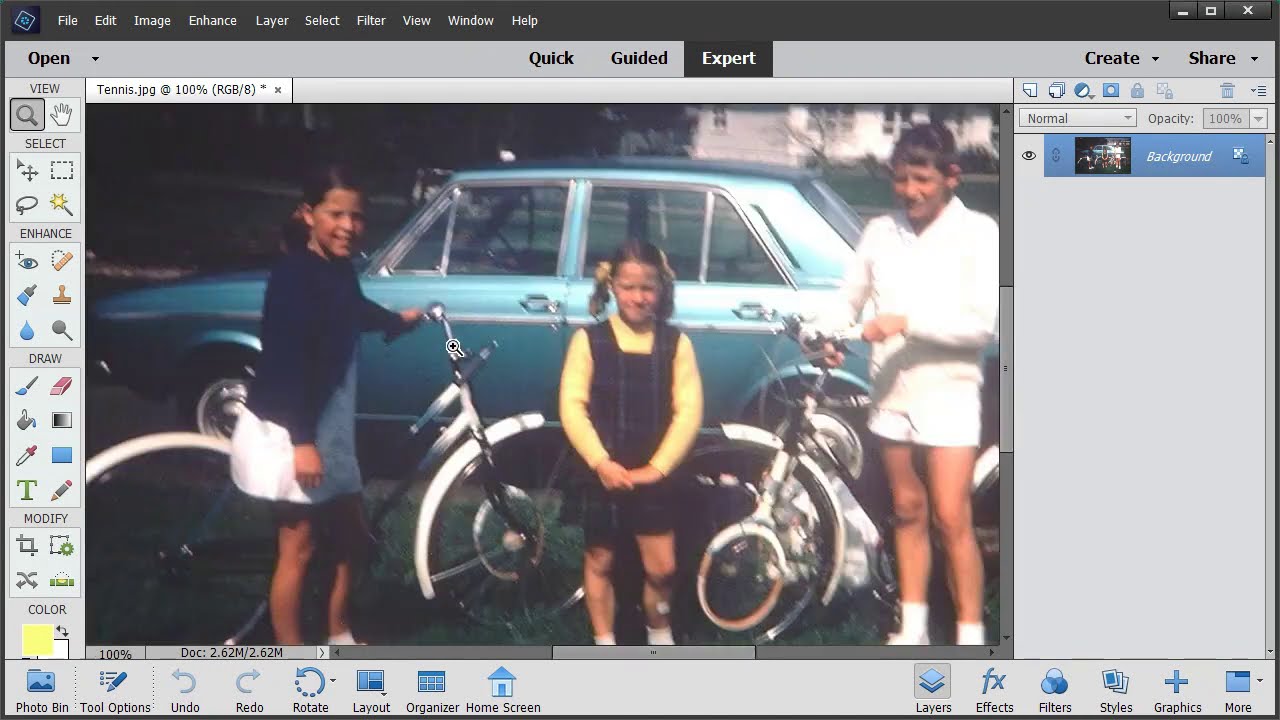Open the Rotate dropdown arrow
Screen dimensions: 1280x720
coord(333,682)
